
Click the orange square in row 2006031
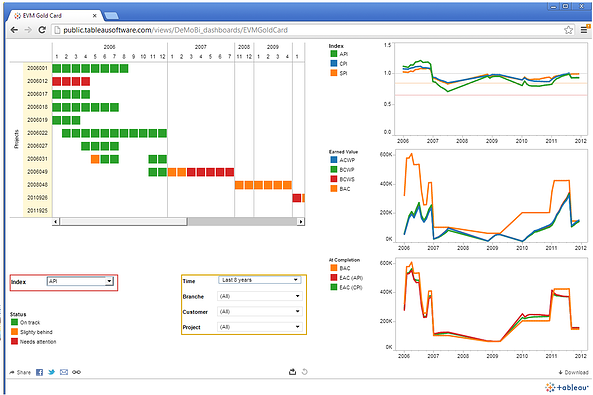95,159
